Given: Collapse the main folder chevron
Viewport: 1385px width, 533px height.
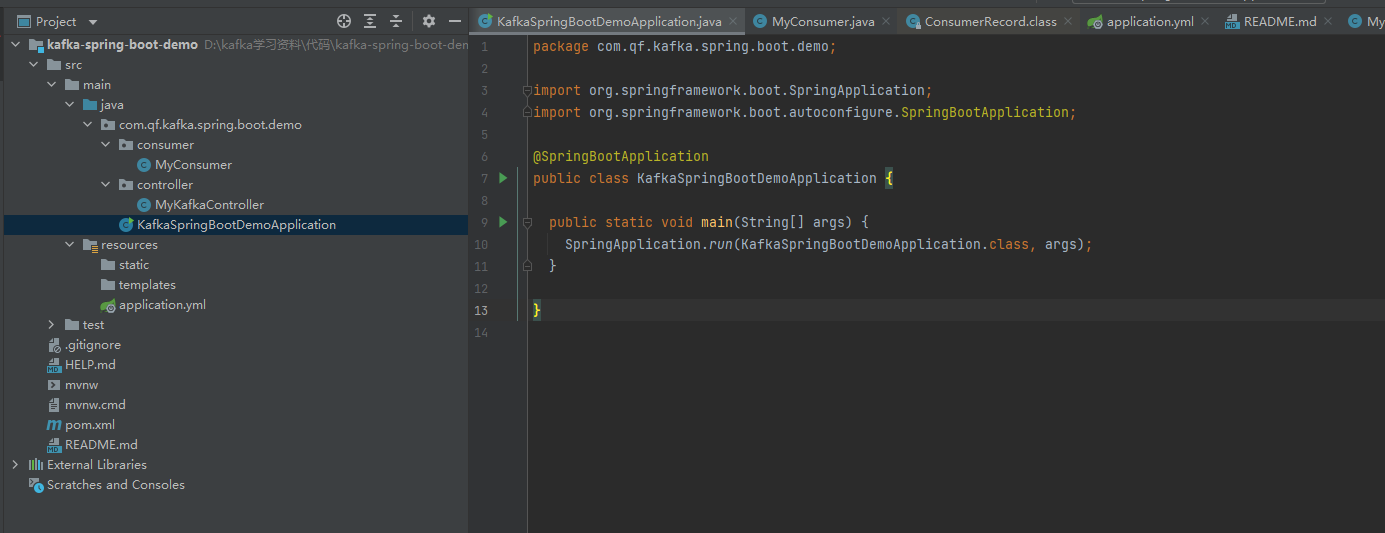Looking at the screenshot, I should pos(51,85).
